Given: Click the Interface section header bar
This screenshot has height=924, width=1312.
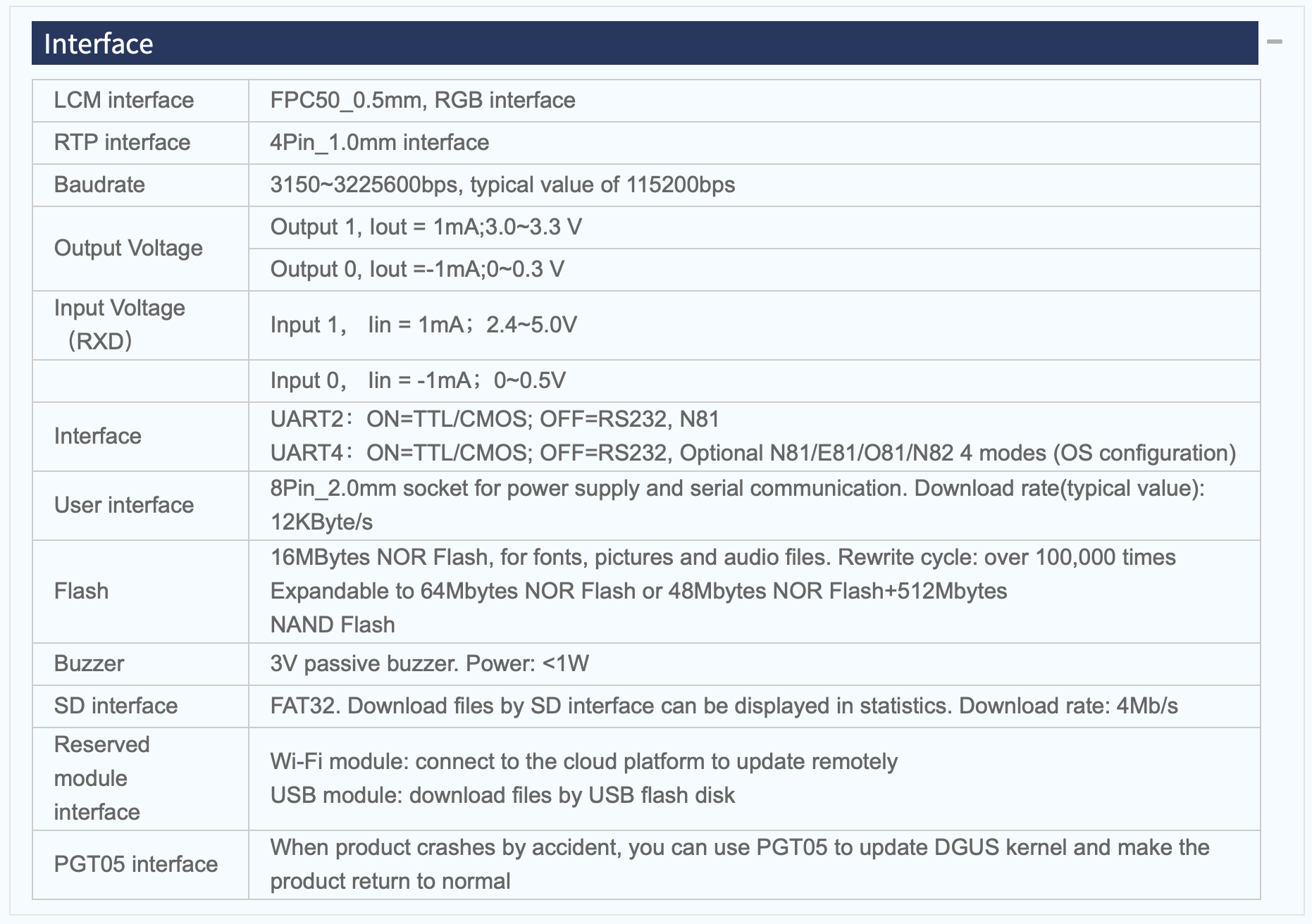Looking at the screenshot, I should pyautogui.click(x=645, y=43).
